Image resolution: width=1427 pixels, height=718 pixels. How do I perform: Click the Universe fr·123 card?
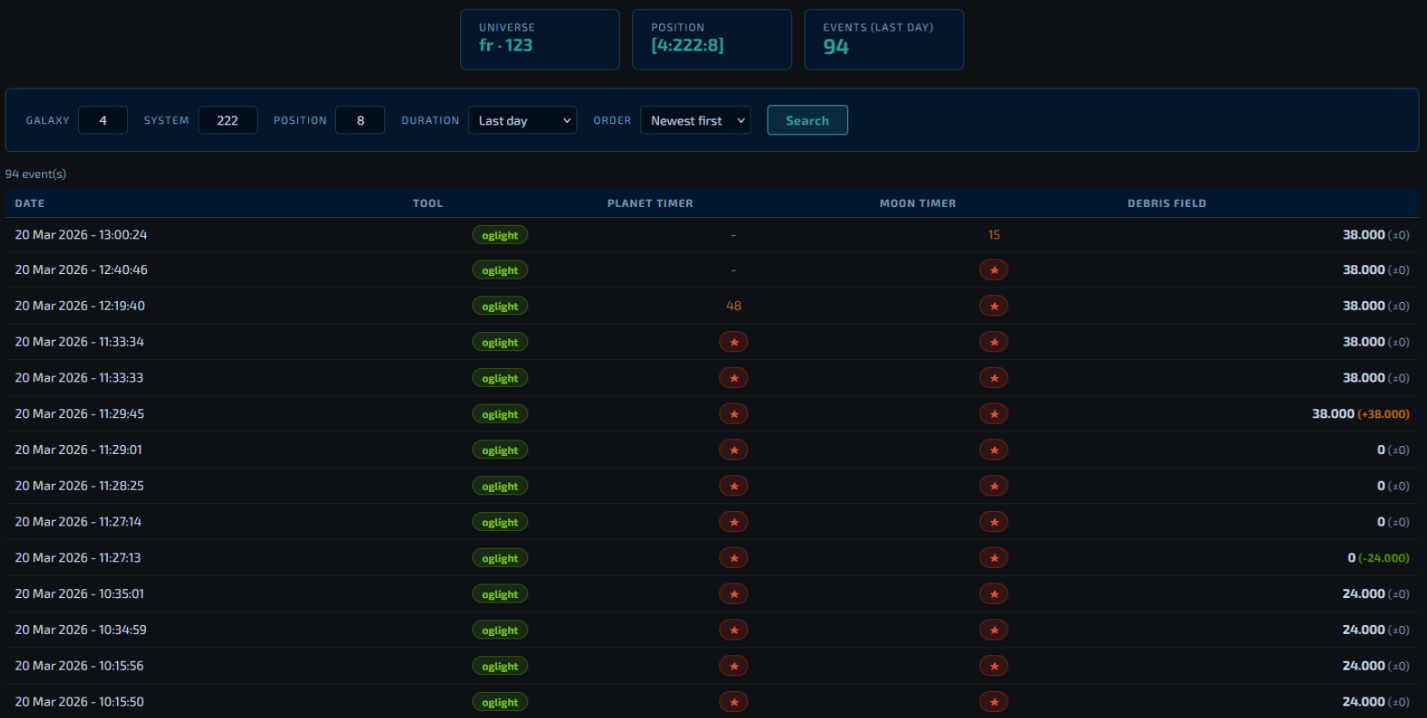[539, 40]
